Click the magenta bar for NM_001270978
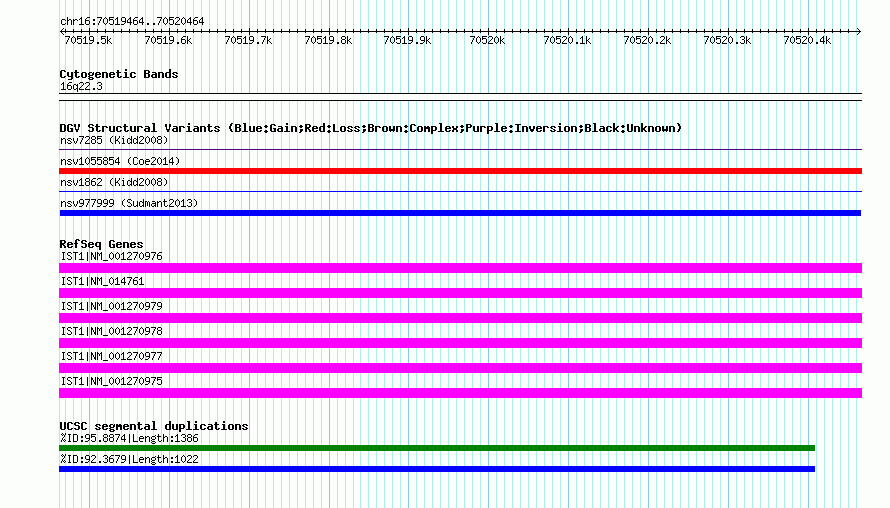 460,343
